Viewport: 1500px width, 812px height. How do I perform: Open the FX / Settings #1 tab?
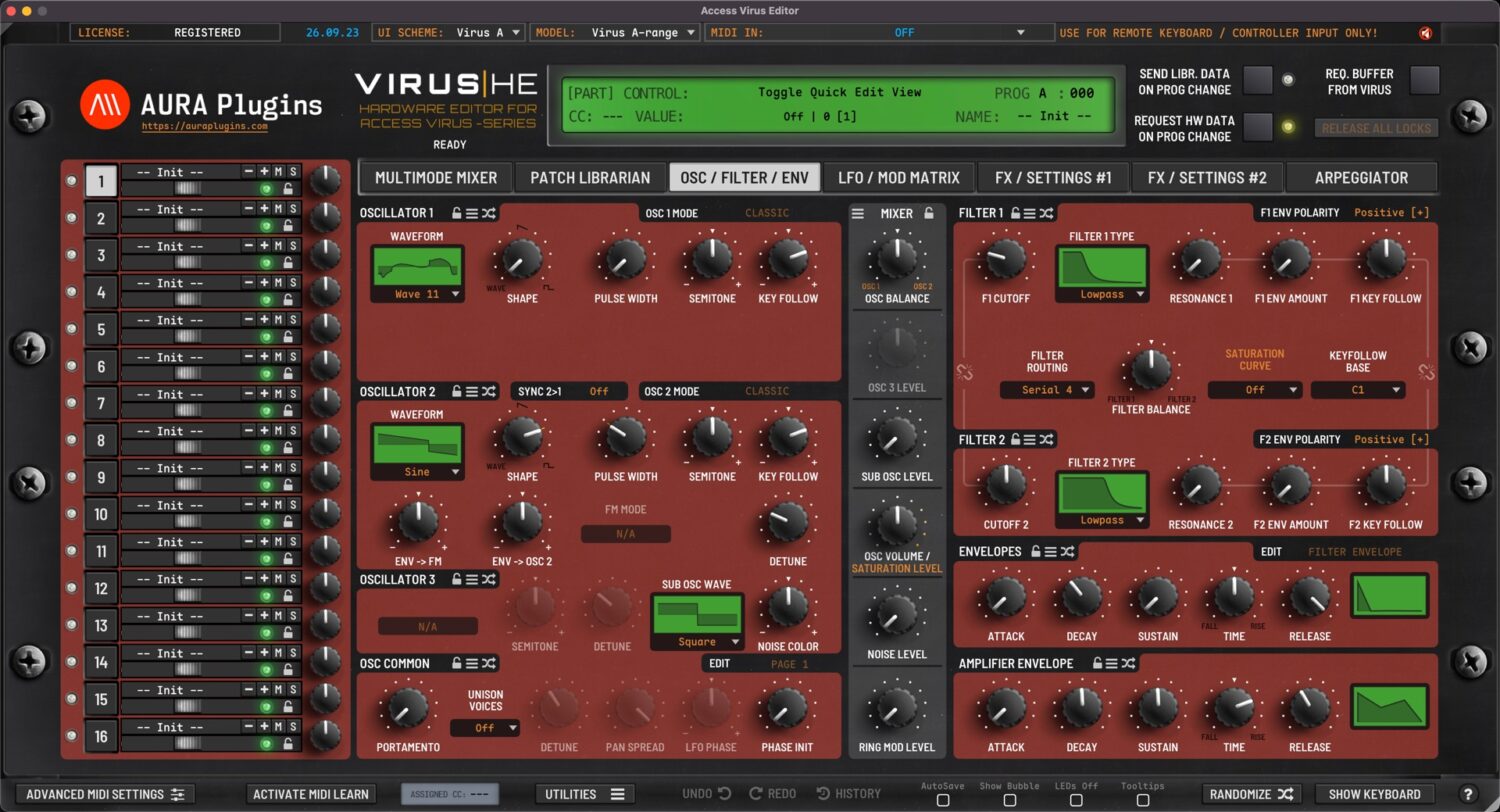[x=1053, y=178]
